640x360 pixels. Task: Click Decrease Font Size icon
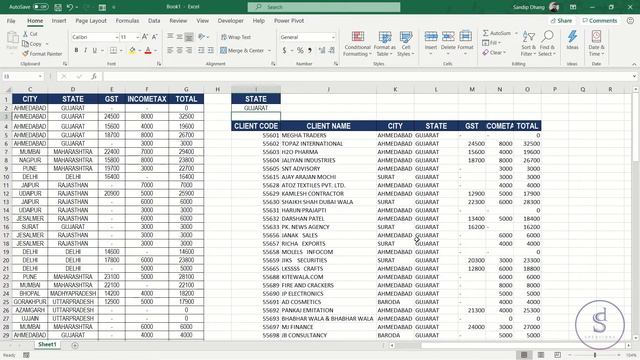155,37
